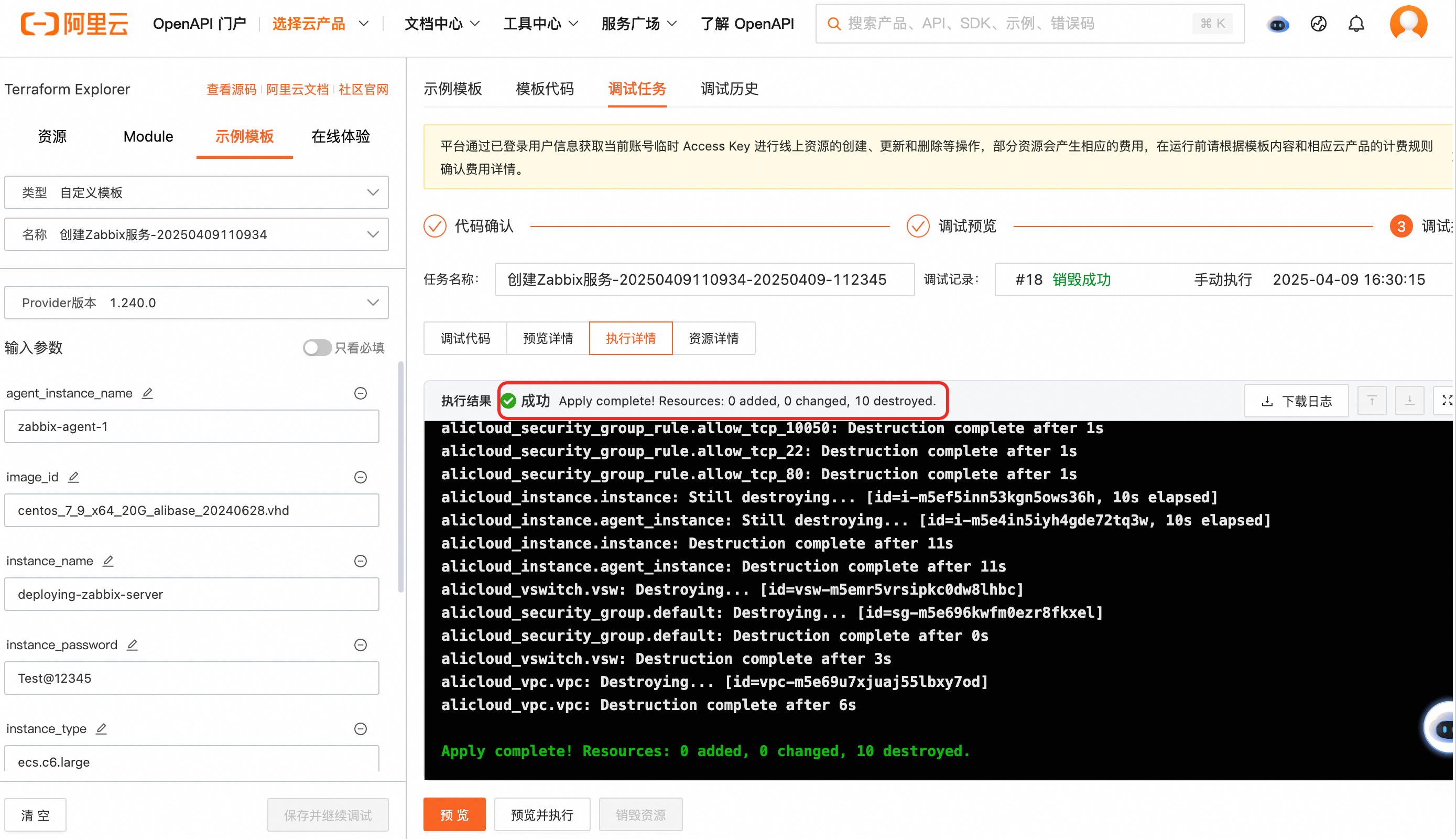Edit image_id with pencil icon
This screenshot has width=1456, height=839.
tap(73, 477)
